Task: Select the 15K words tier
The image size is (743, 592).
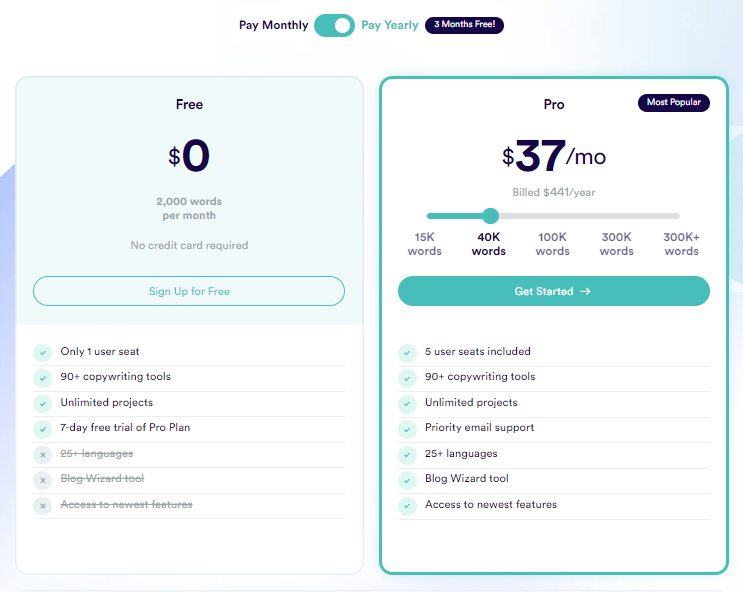Action: coord(425,244)
